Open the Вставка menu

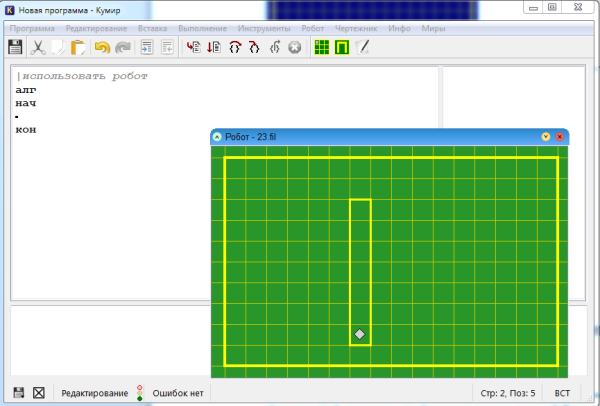click(x=153, y=28)
